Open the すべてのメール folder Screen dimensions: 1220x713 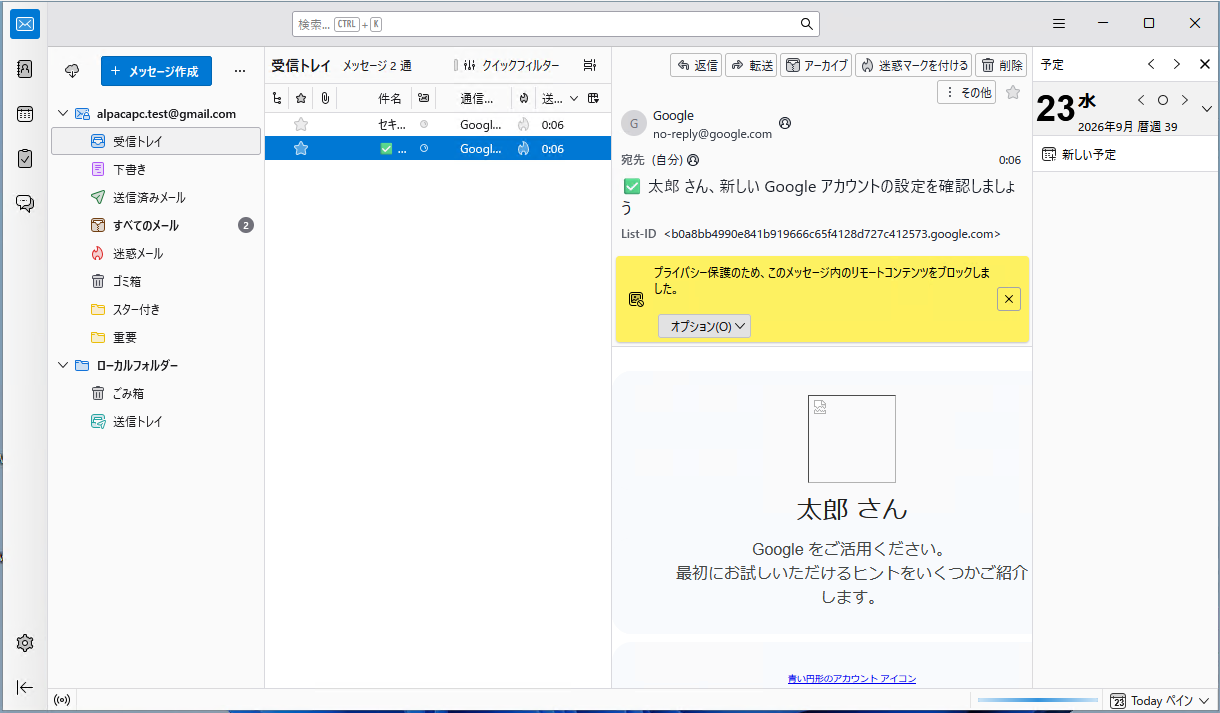(156, 225)
